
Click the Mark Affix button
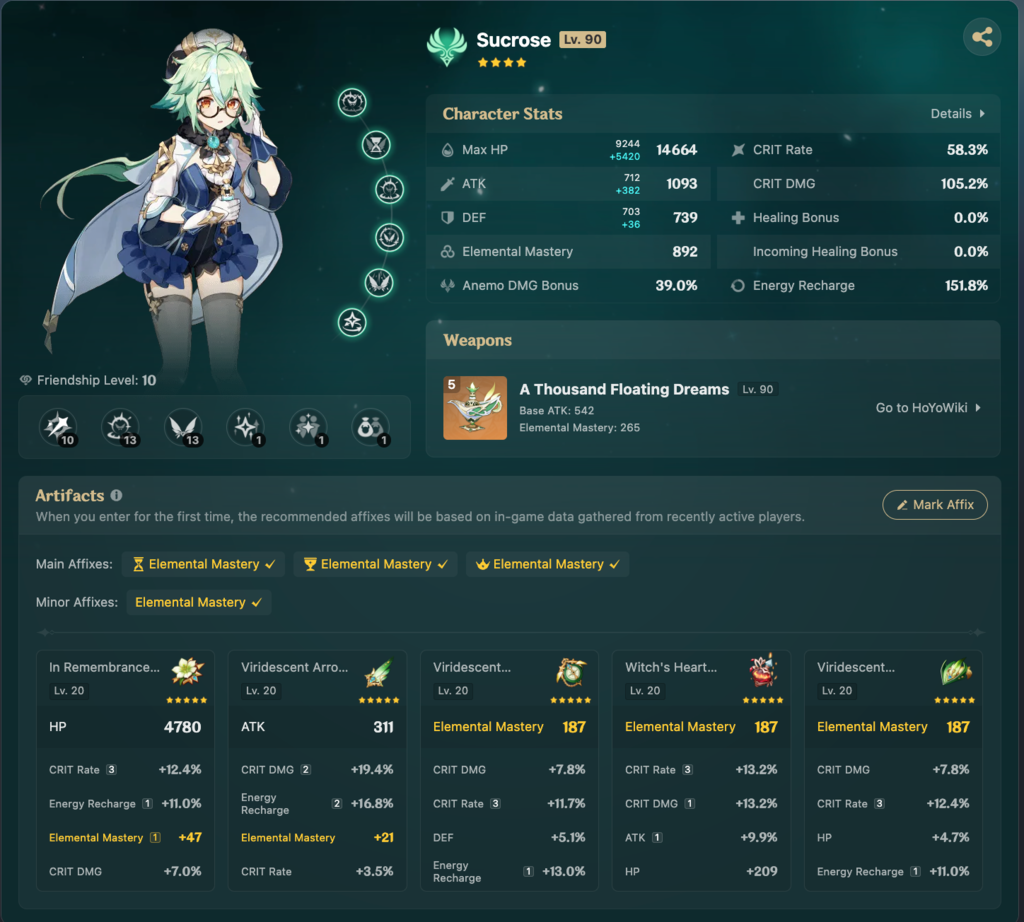coord(935,505)
